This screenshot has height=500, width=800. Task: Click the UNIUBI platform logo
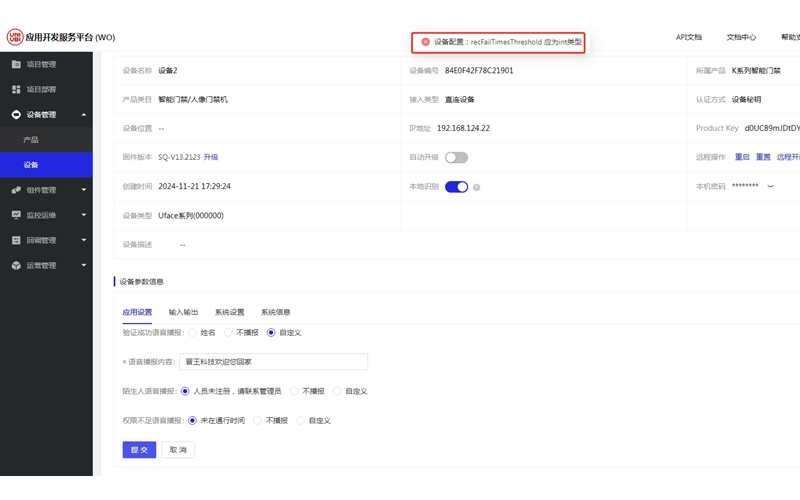point(15,37)
